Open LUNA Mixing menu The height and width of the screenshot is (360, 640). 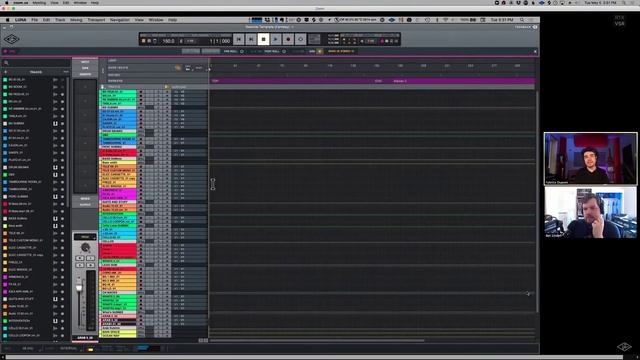76,20
